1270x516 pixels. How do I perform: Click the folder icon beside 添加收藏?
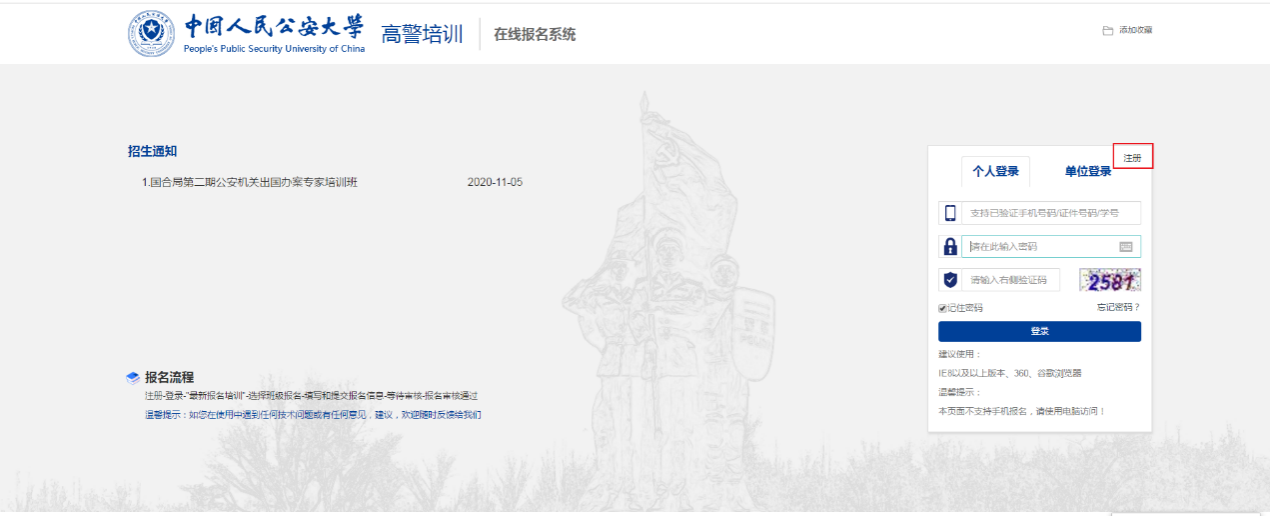pyautogui.click(x=1107, y=31)
